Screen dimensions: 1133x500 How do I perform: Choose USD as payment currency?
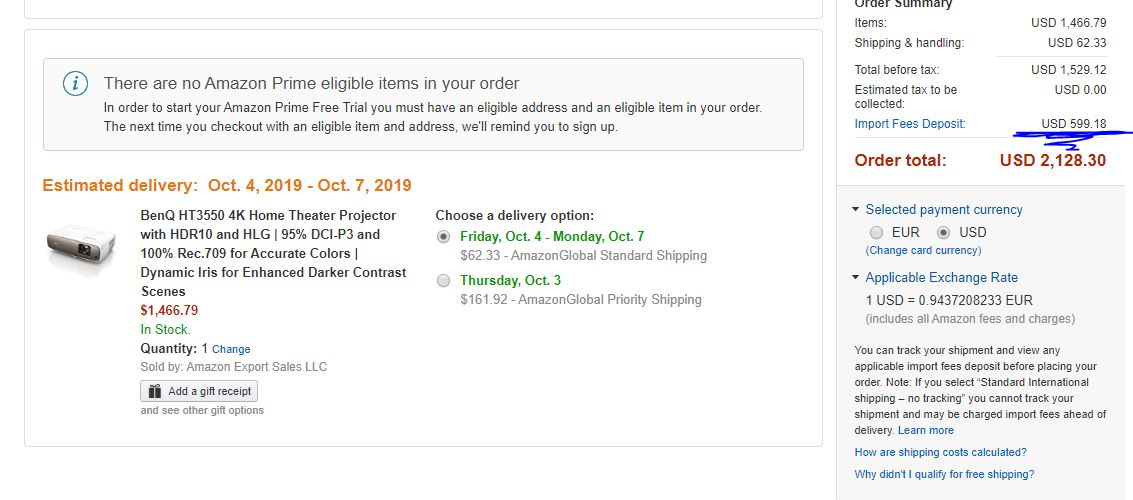(944, 232)
